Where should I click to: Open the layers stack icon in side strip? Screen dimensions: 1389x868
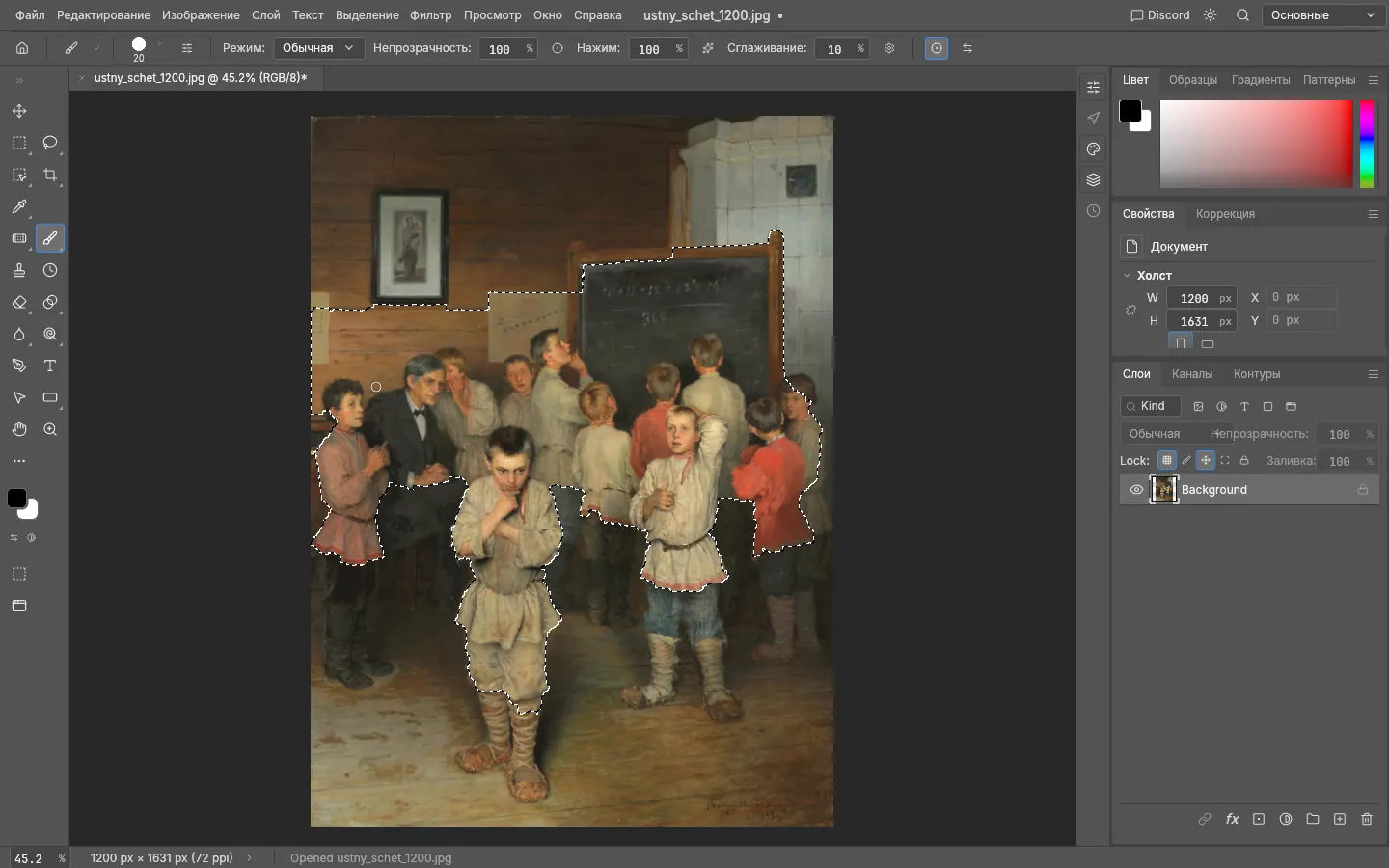click(1093, 179)
